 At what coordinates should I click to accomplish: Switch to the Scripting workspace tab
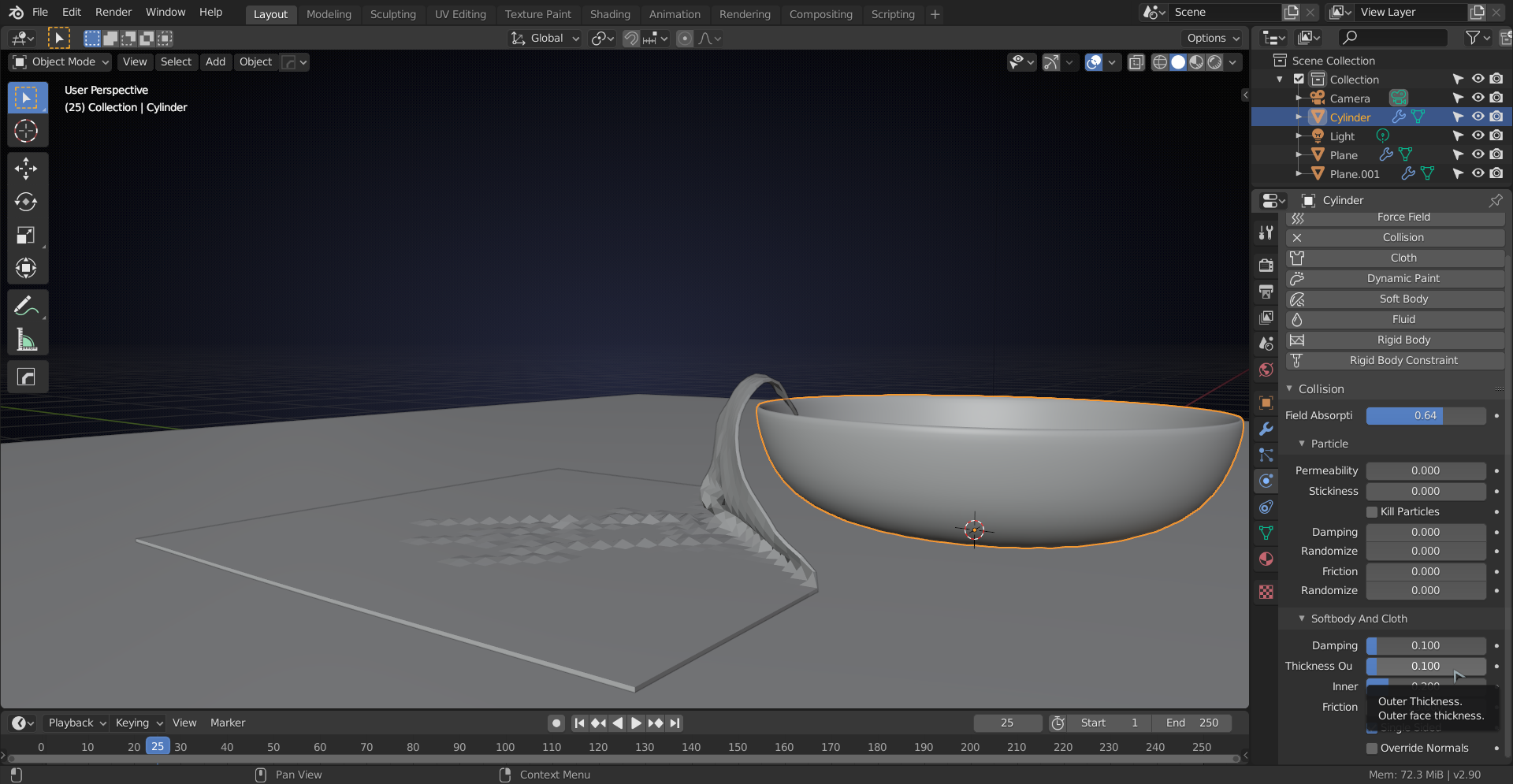pyautogui.click(x=893, y=14)
